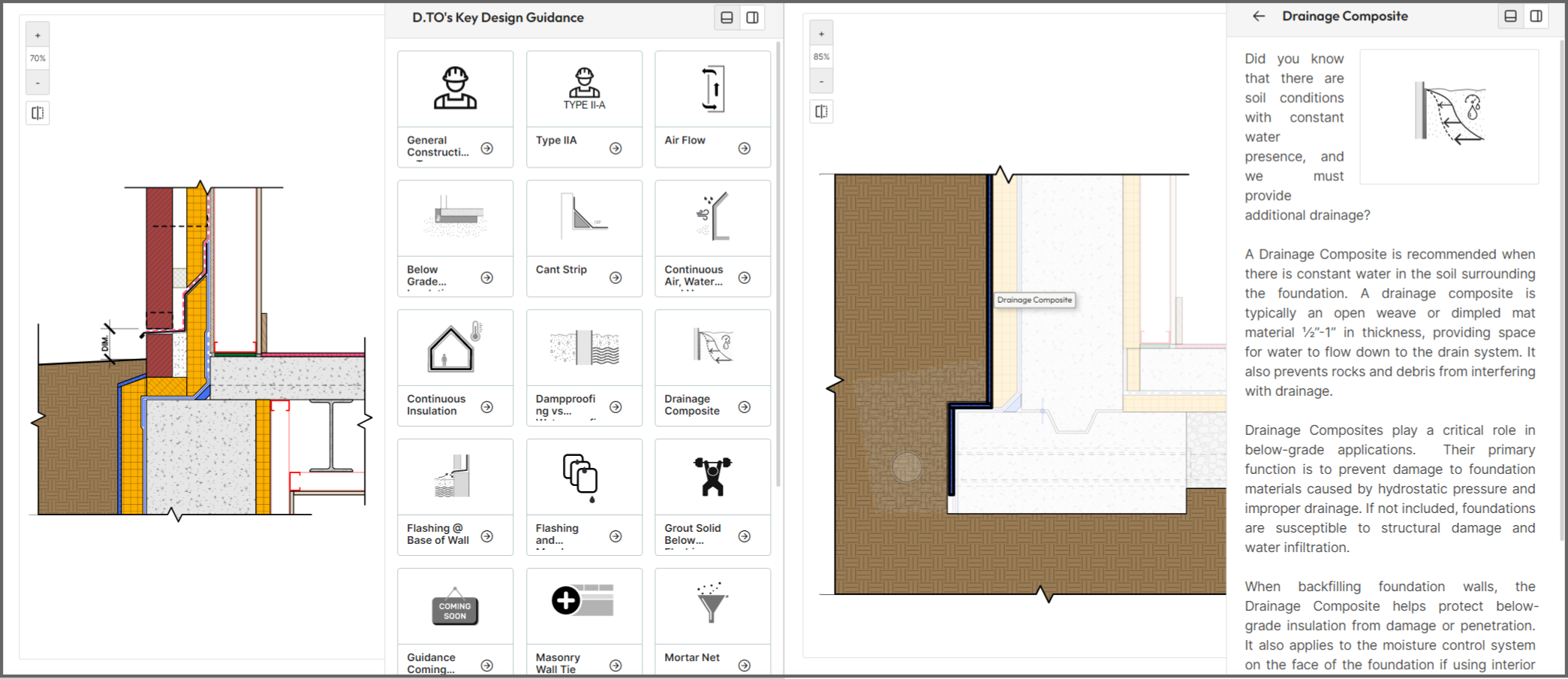
Task: Expand Flashing @ Base of Wall arrow
Action: pyautogui.click(x=486, y=536)
